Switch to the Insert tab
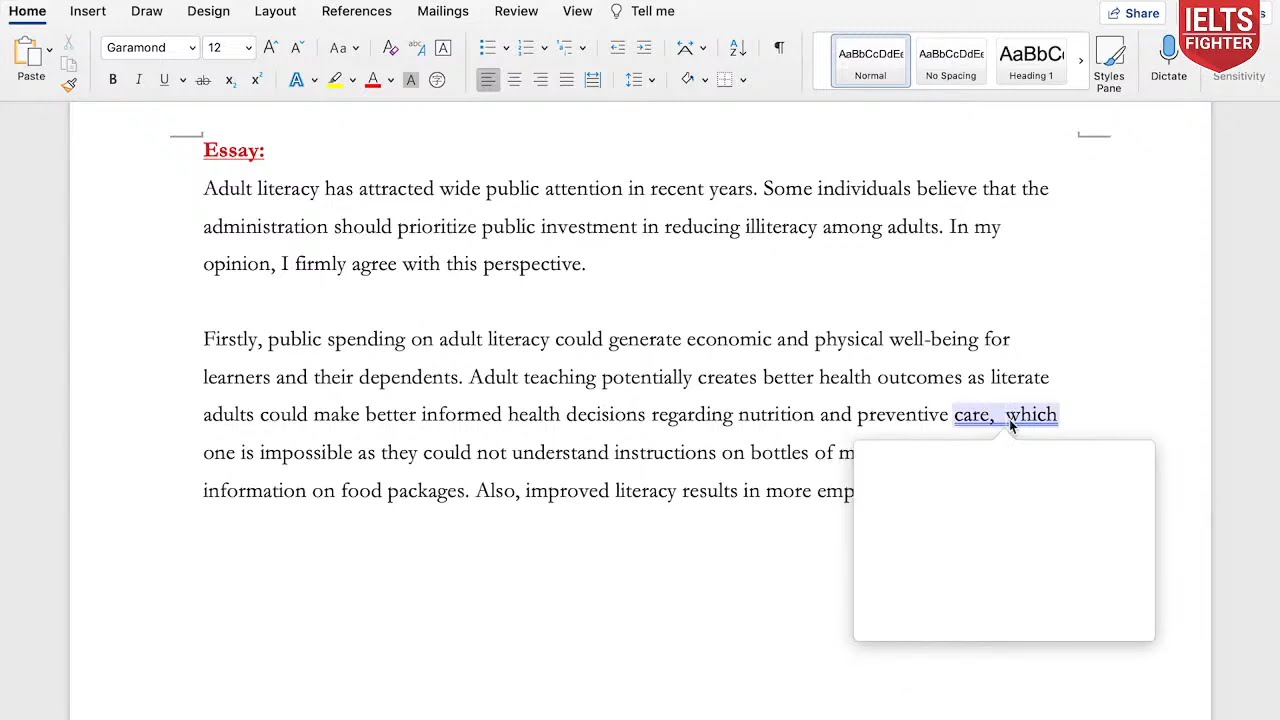This screenshot has height=720, width=1280. point(88,11)
